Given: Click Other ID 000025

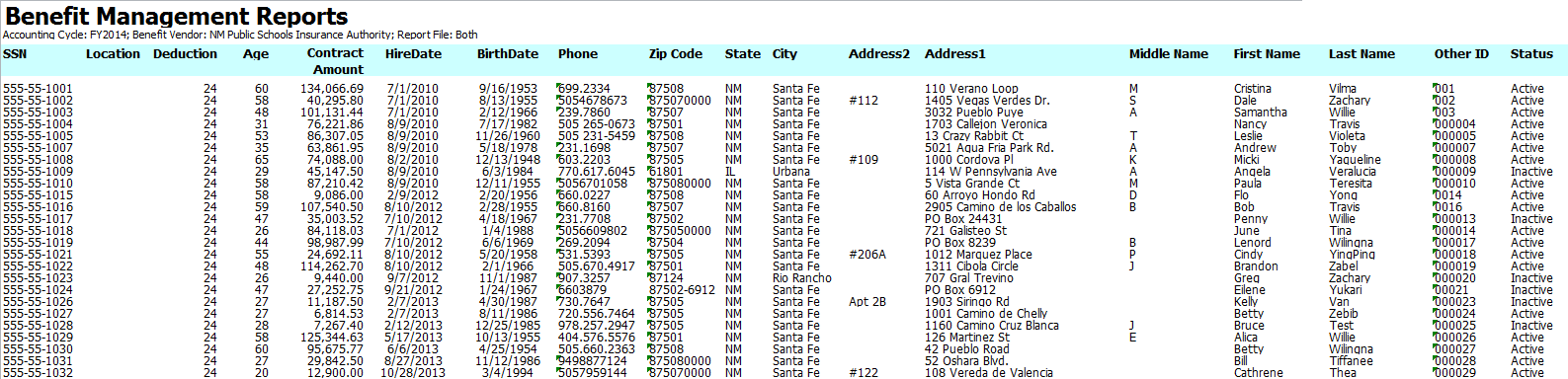Looking at the screenshot, I should (x=1455, y=326).
